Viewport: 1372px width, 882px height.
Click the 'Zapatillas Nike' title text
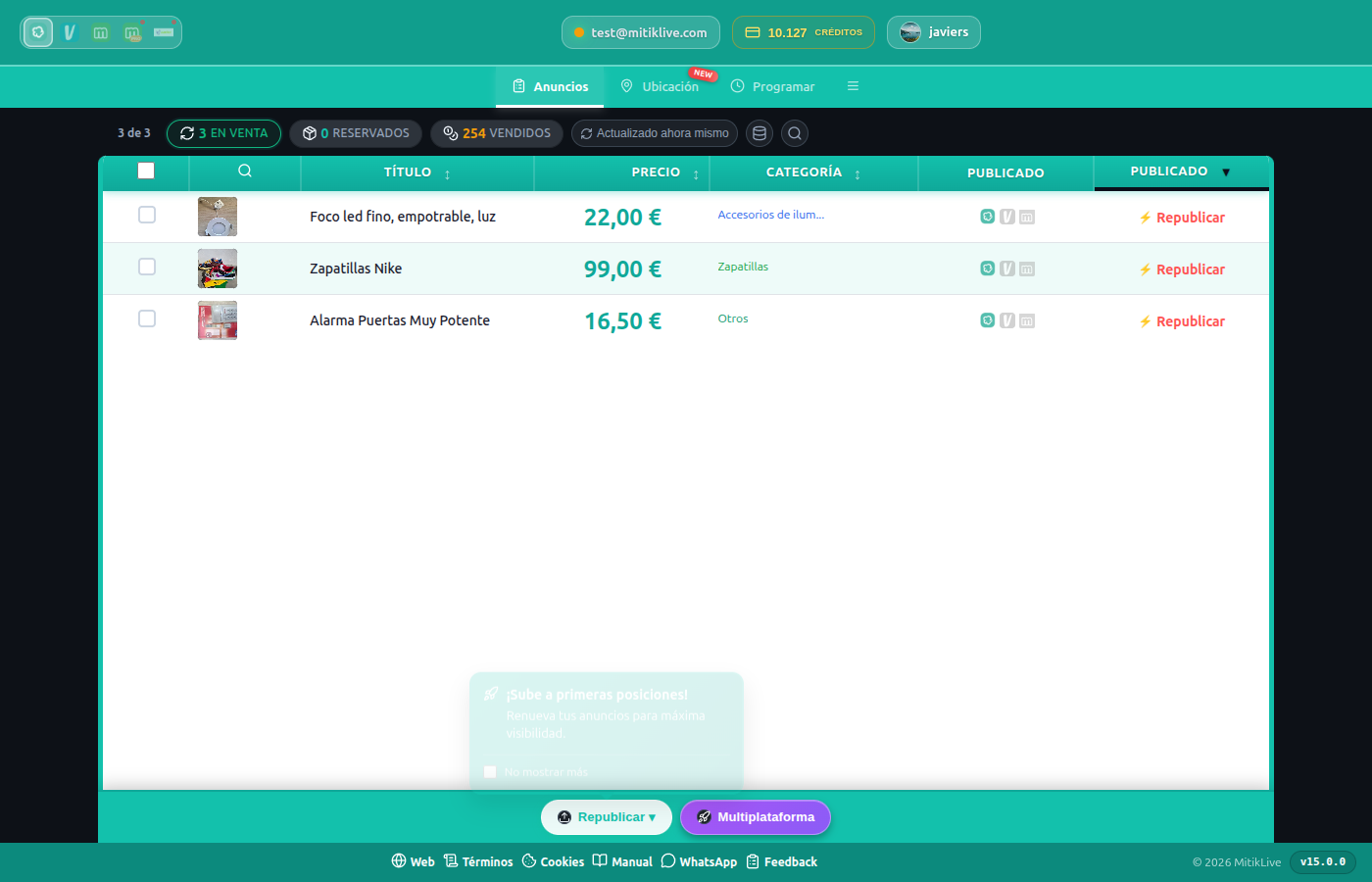(x=356, y=269)
